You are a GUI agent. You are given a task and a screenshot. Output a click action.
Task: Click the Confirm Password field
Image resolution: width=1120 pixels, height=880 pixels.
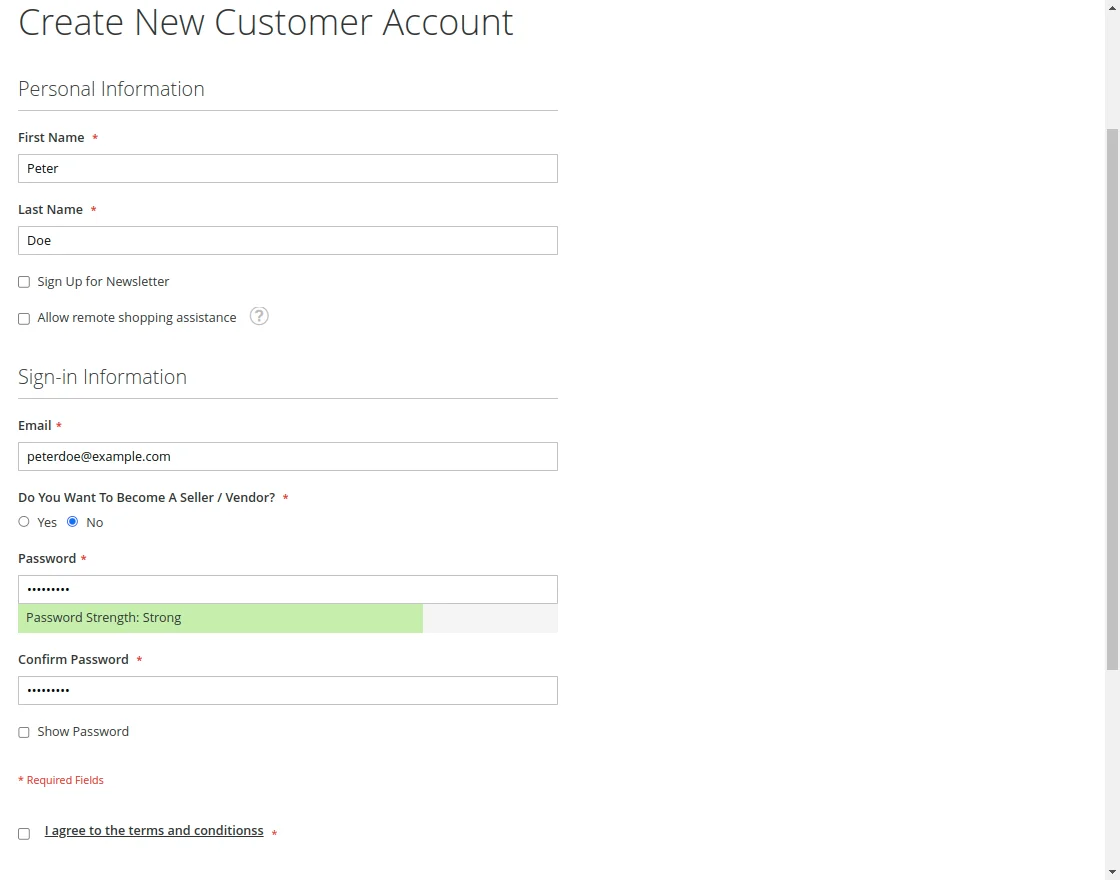(288, 690)
